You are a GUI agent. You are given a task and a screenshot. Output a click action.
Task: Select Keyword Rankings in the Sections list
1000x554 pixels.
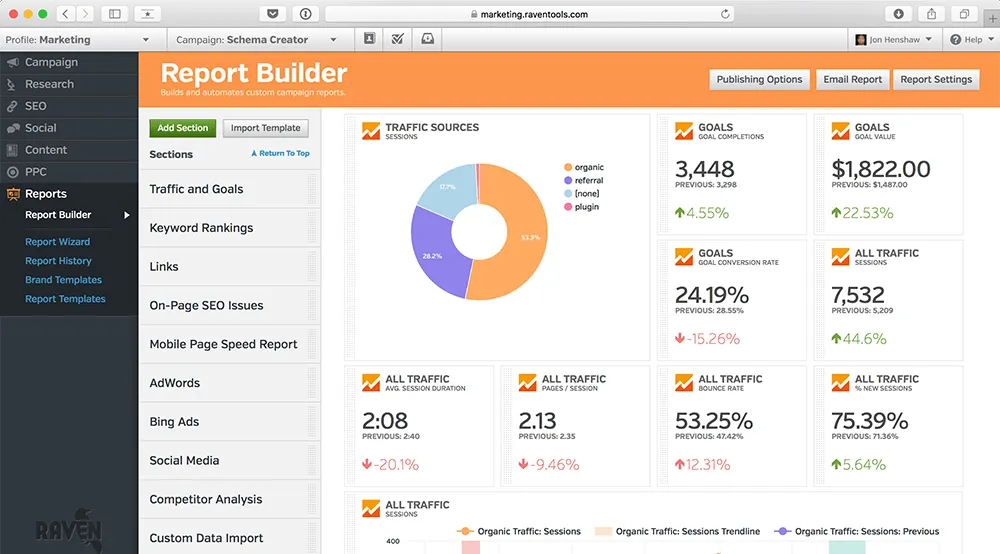pyautogui.click(x=201, y=228)
